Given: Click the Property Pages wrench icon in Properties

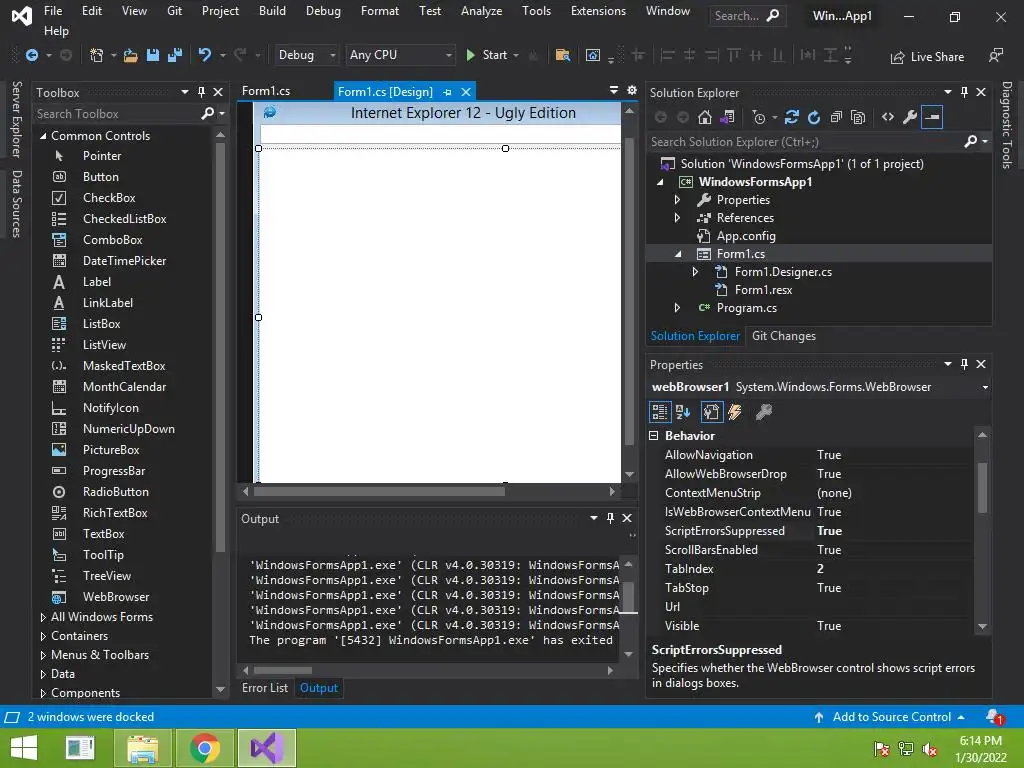Looking at the screenshot, I should click(x=763, y=412).
